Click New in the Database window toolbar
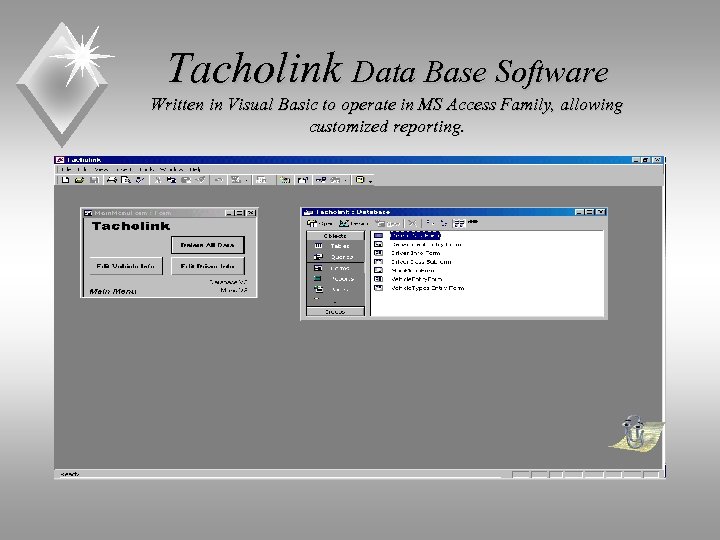The image size is (720, 540). 388,223
